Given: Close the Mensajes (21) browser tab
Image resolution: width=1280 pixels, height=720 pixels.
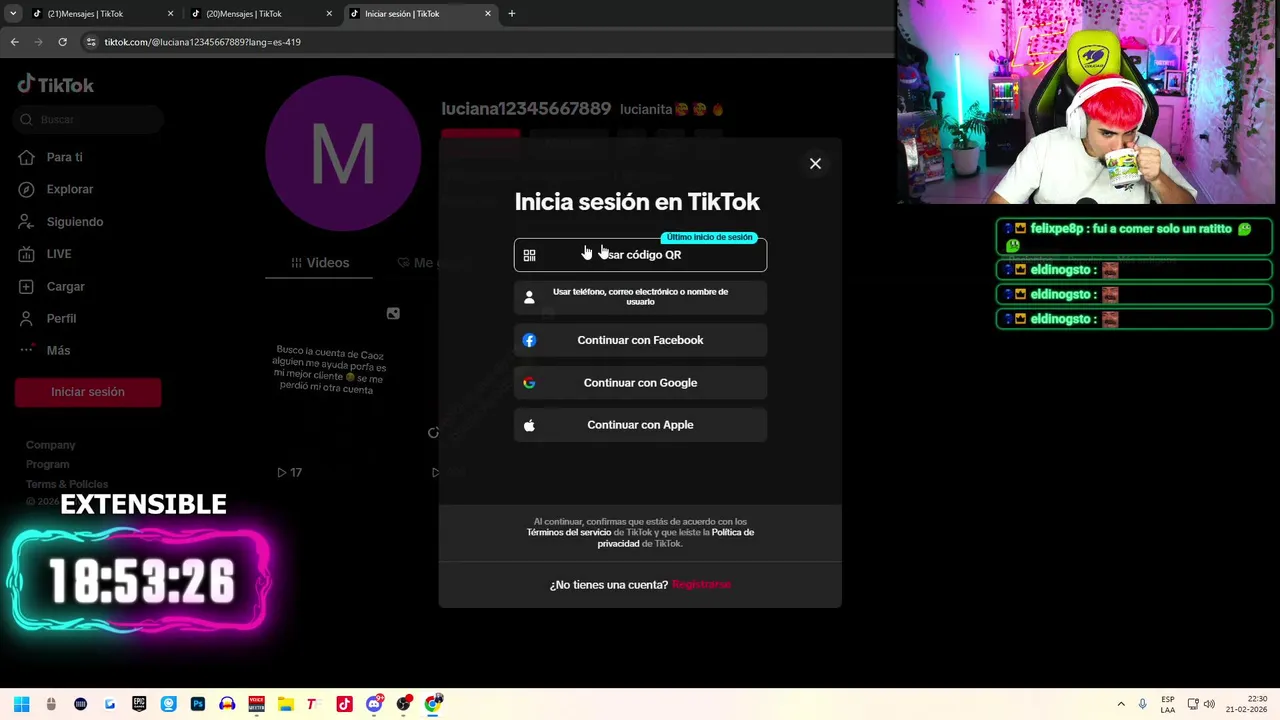Looking at the screenshot, I should coord(170,14).
